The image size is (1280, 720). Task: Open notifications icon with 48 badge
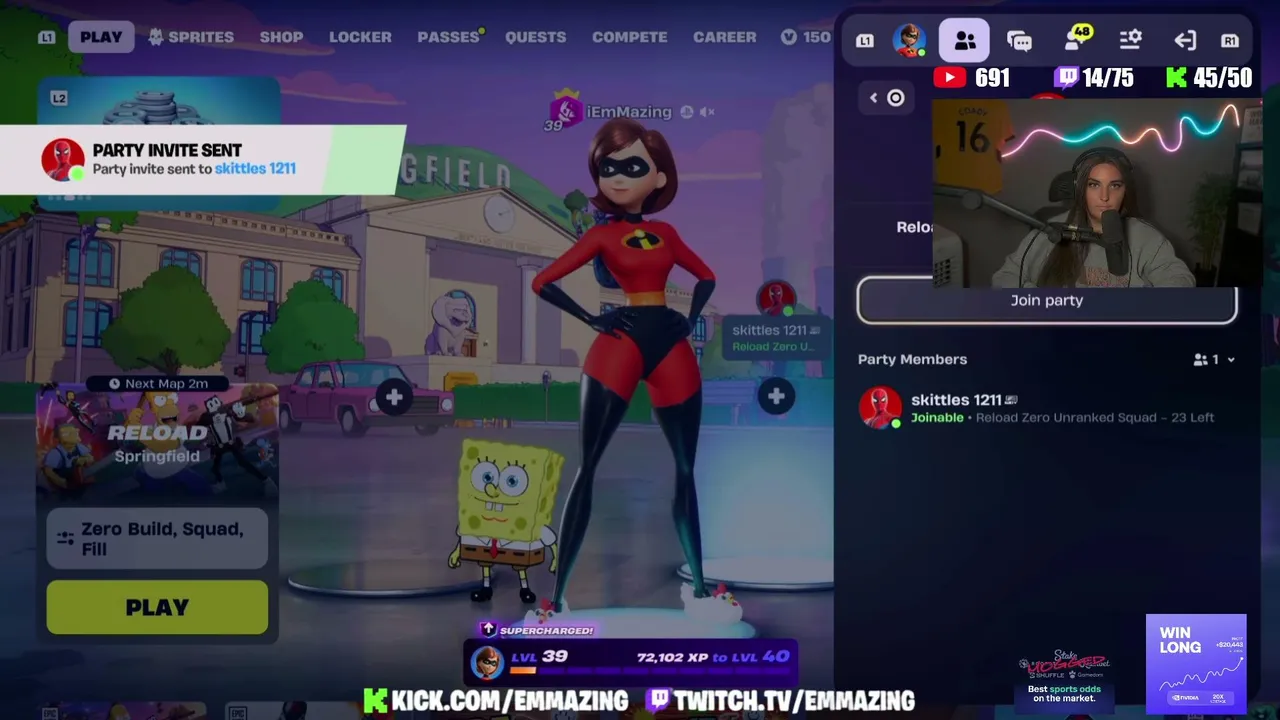(1076, 39)
